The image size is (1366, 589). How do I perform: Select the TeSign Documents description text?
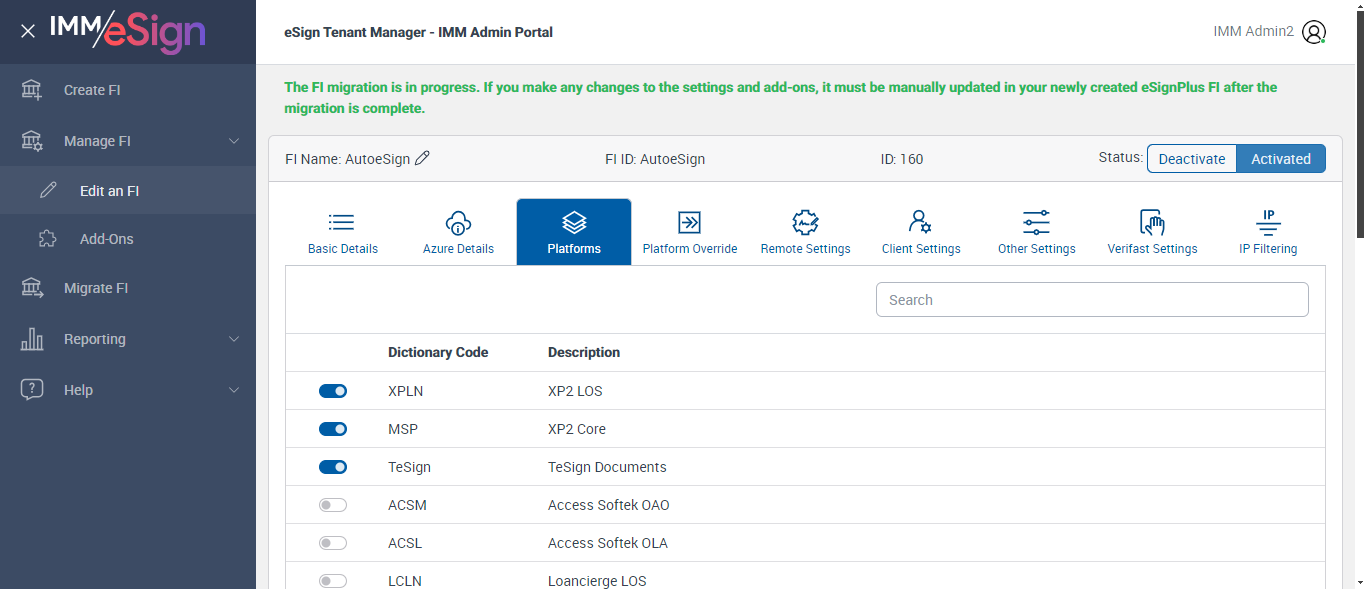tap(607, 467)
